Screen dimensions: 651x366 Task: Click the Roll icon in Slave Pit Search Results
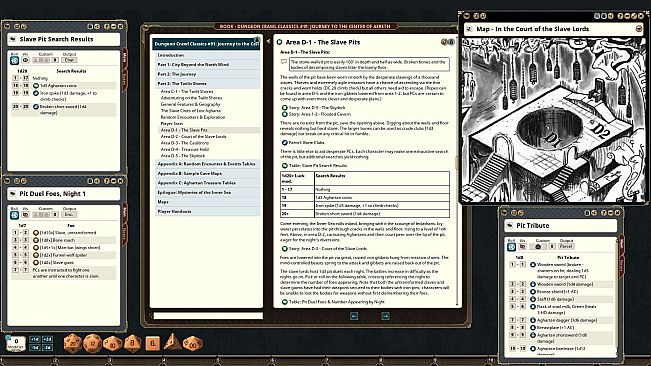pyautogui.click(x=15, y=60)
